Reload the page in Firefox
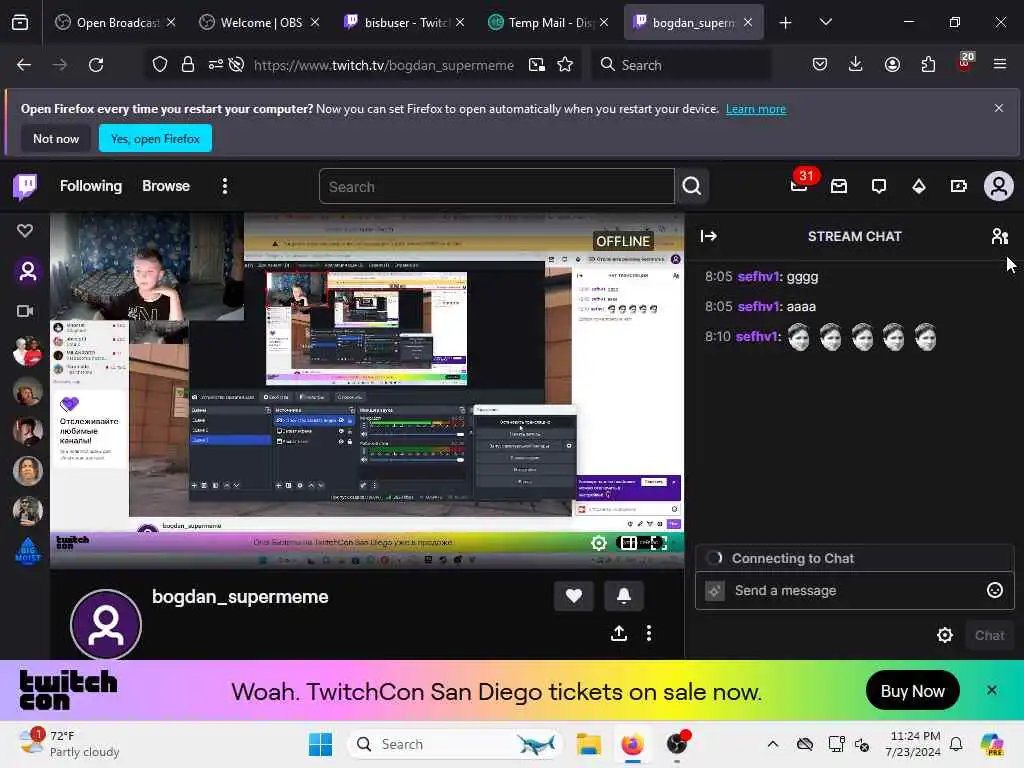This screenshot has width=1024, height=768. [96, 65]
